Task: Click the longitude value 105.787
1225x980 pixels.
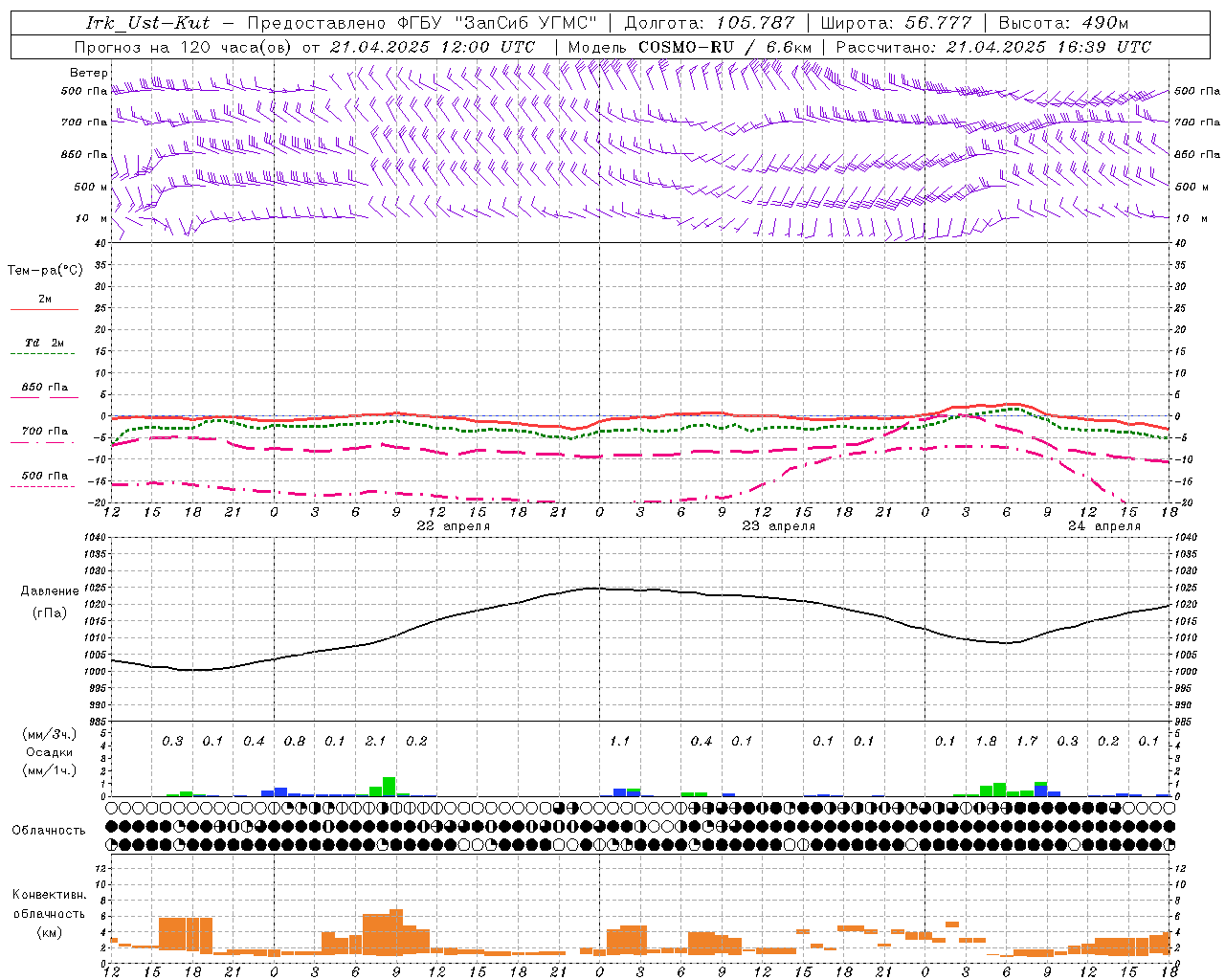Action: click(755, 23)
